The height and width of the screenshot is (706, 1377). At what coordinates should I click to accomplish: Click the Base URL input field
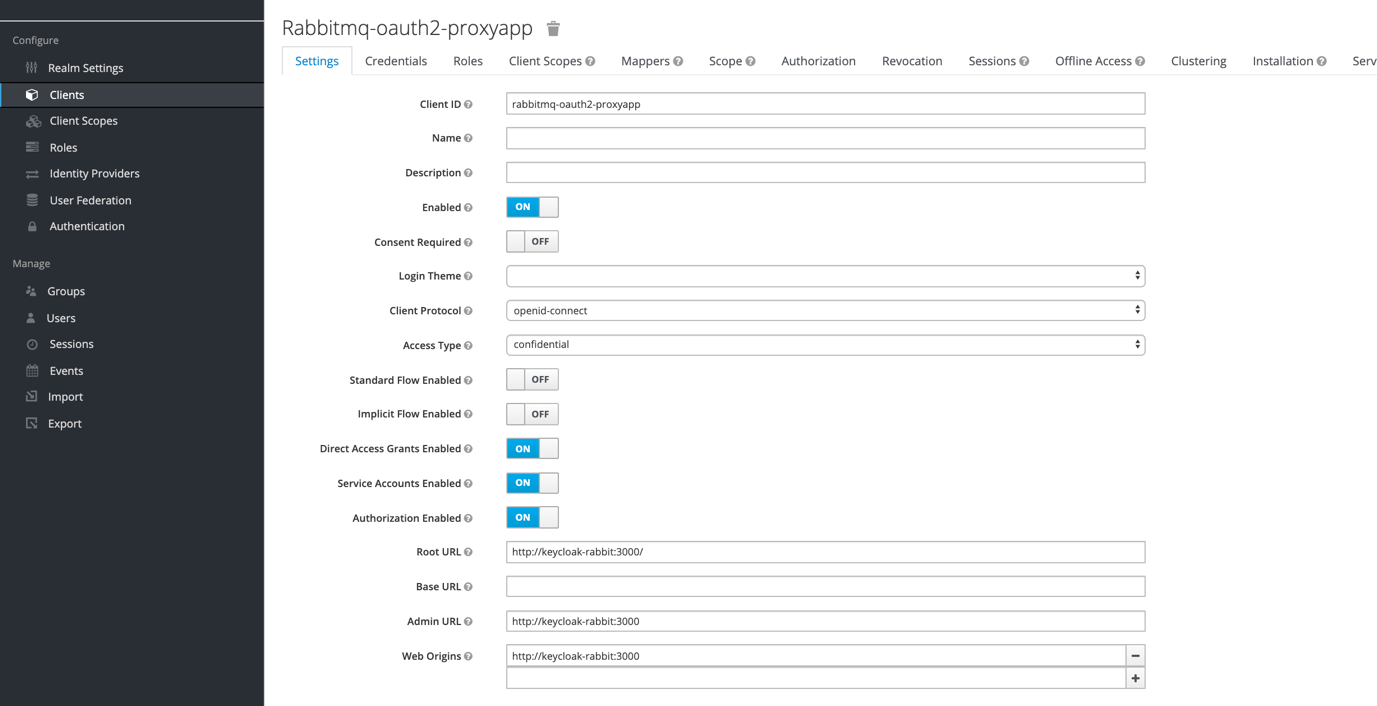tap(825, 586)
